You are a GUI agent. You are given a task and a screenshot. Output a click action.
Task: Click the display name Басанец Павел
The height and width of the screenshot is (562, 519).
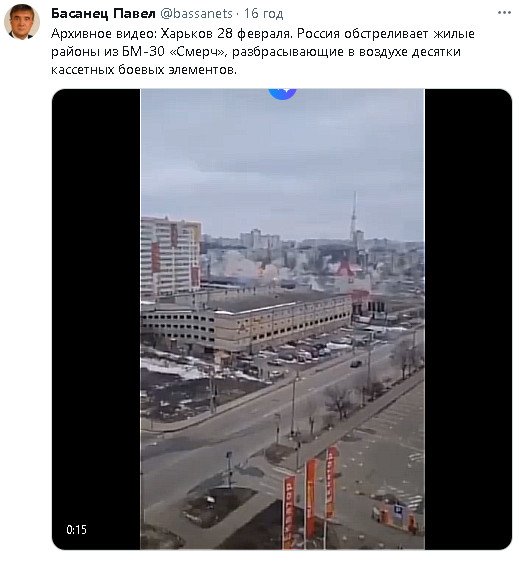pyautogui.click(x=103, y=14)
